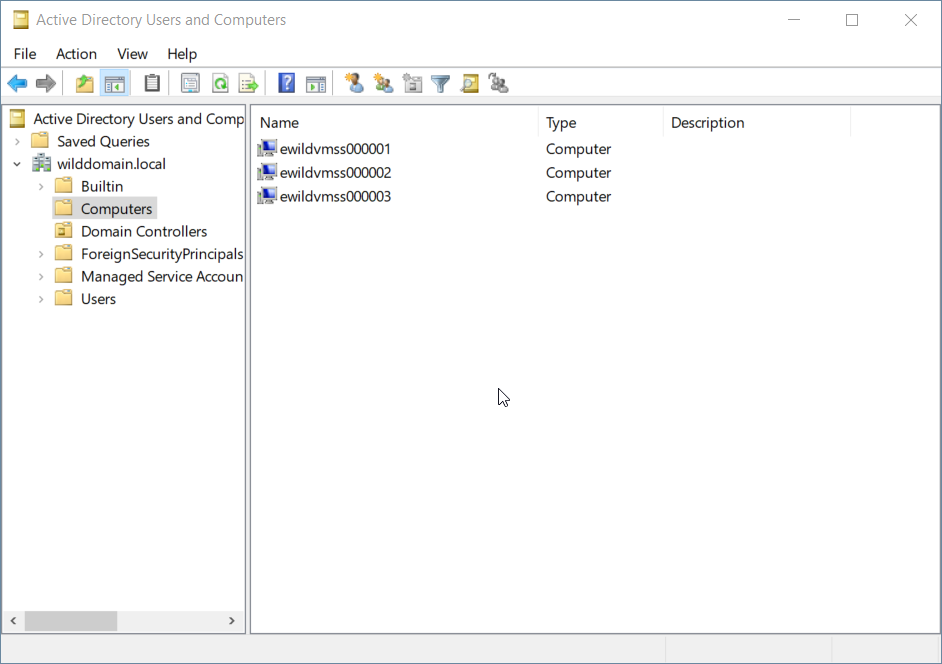
Task: Expand the ForeignSecurityPrincipals container
Action: click(41, 255)
